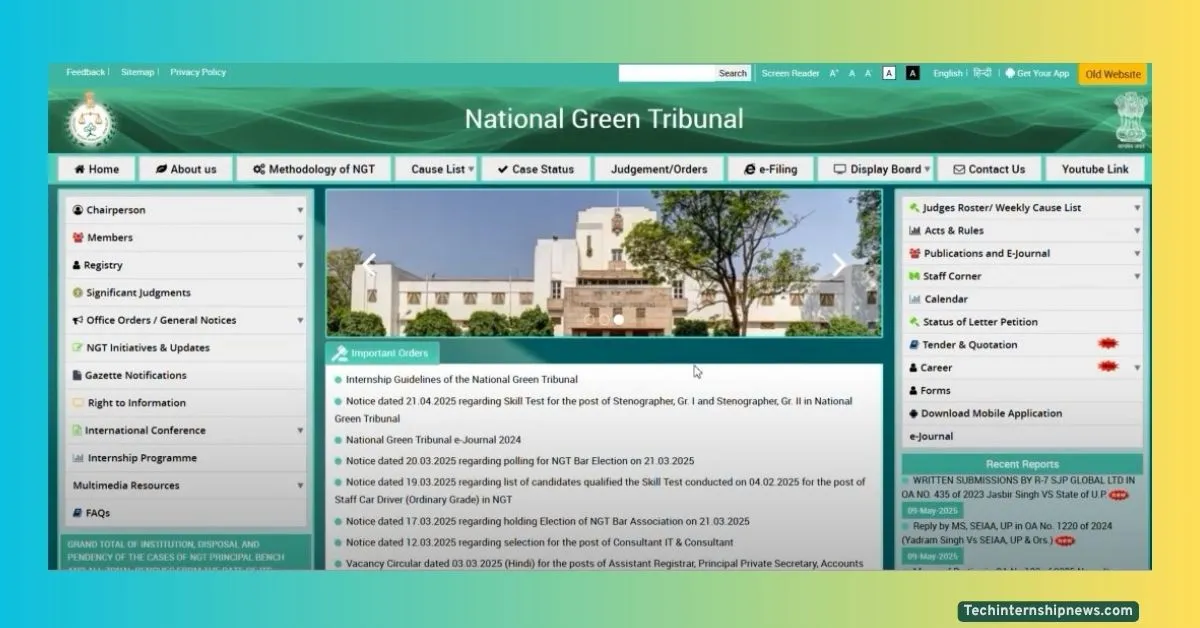Image resolution: width=1200 pixels, height=628 pixels.
Task: Open the About us menu item
Action: [x=186, y=169]
